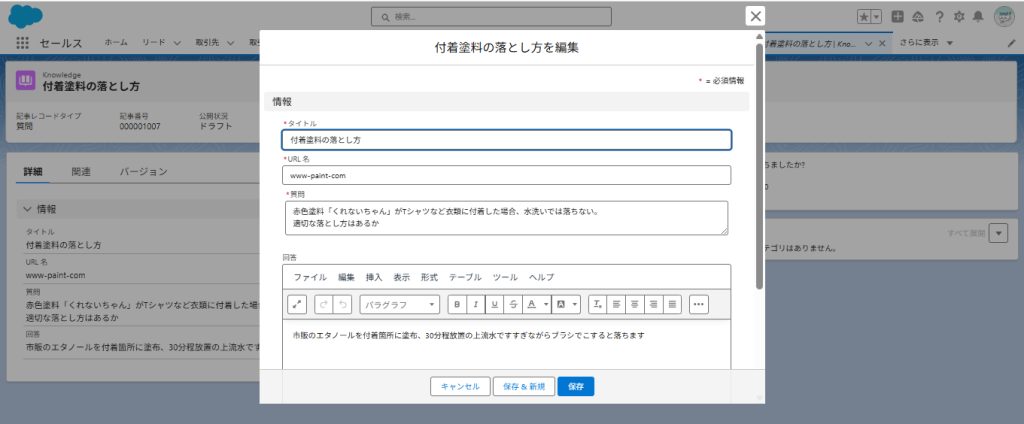Go to the ホーム navigation tab
1024x424 pixels.
[116, 42]
